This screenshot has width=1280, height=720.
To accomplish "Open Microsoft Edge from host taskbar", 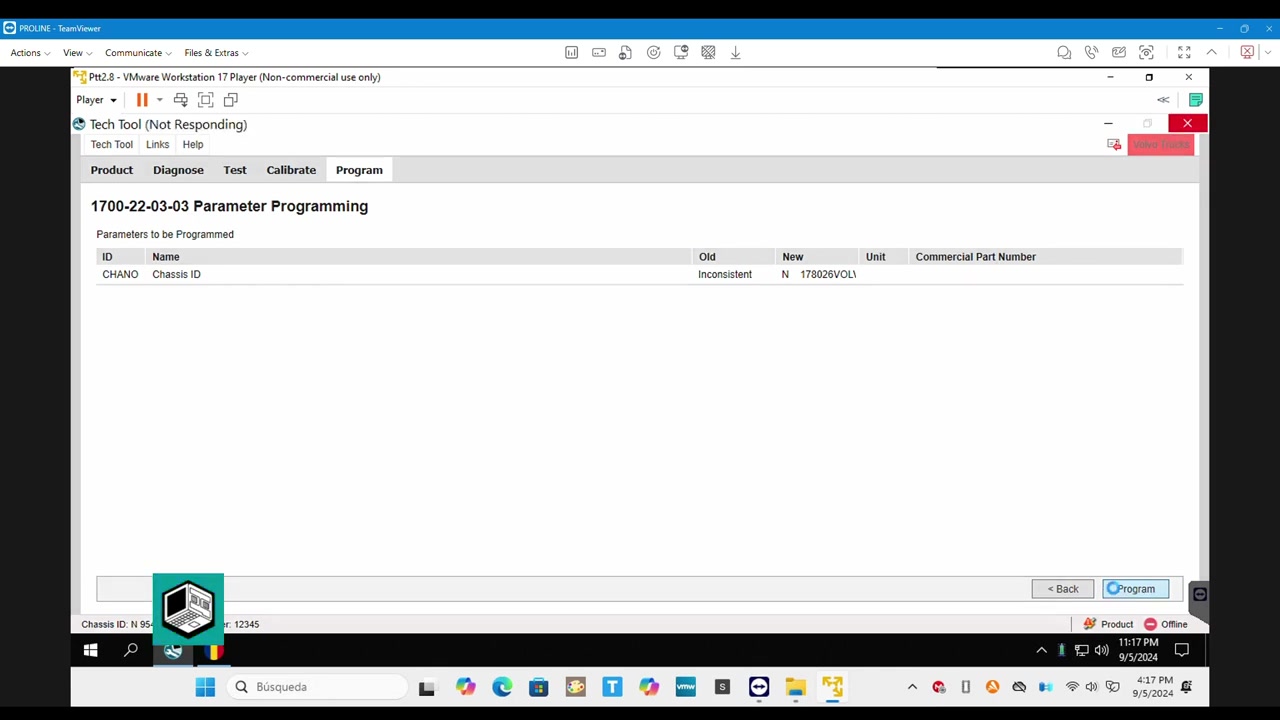I will pos(502,687).
